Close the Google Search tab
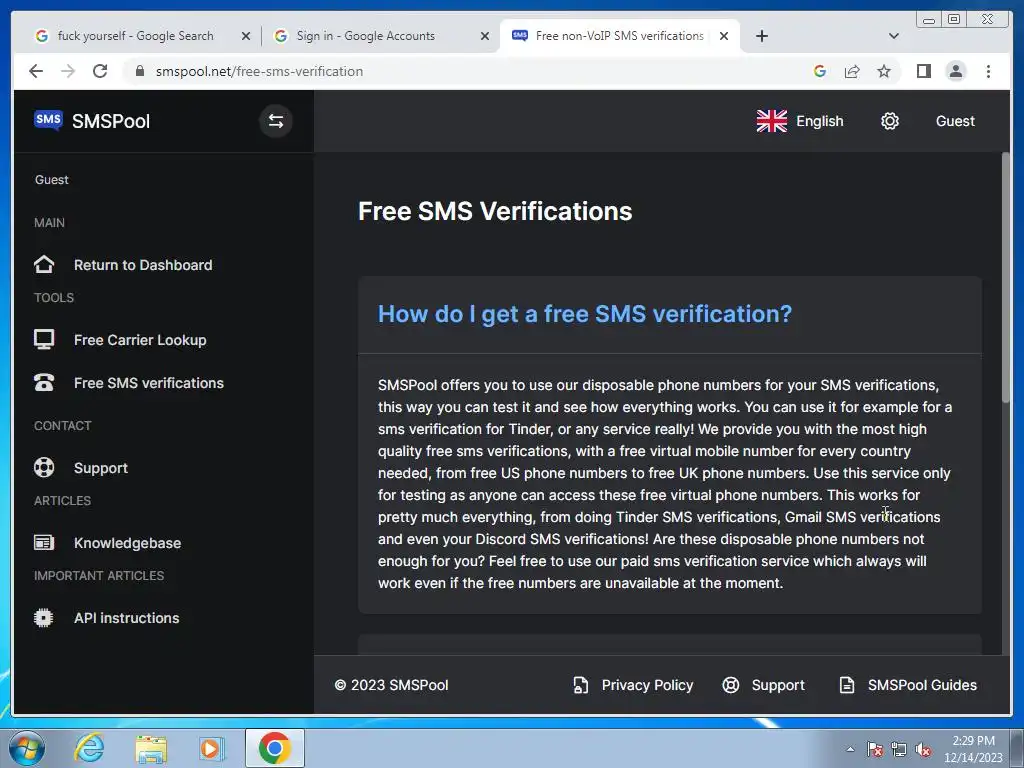1024x768 pixels. click(246, 36)
